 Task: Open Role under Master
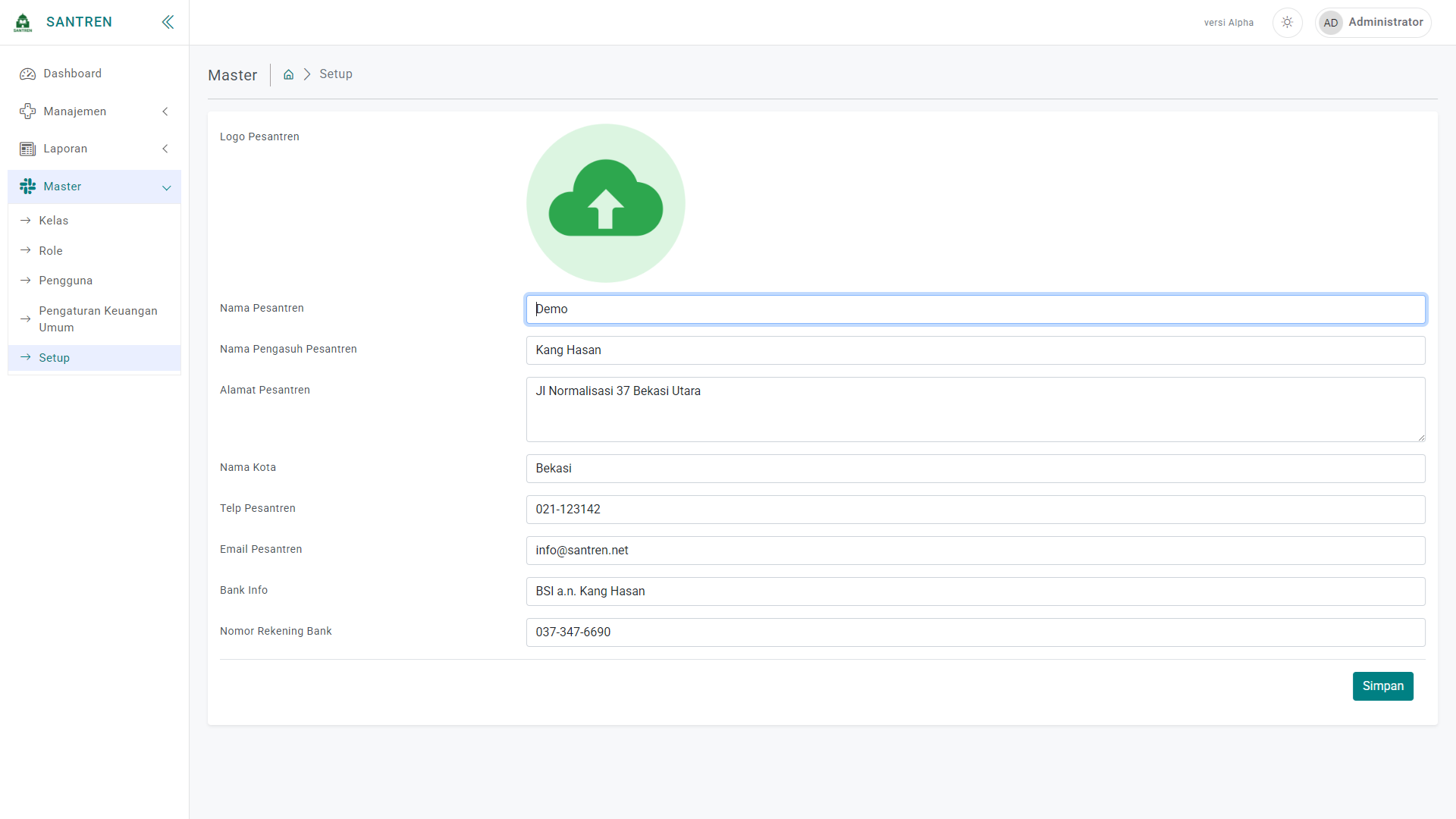[x=95, y=251]
